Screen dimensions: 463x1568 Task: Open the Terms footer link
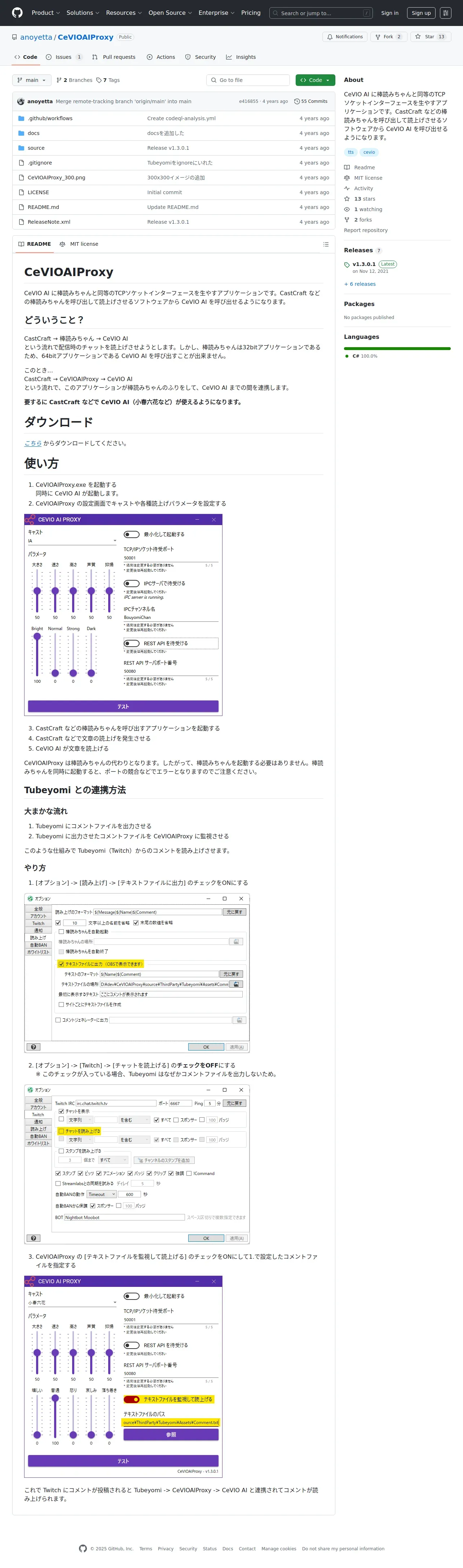pyautogui.click(x=146, y=1549)
